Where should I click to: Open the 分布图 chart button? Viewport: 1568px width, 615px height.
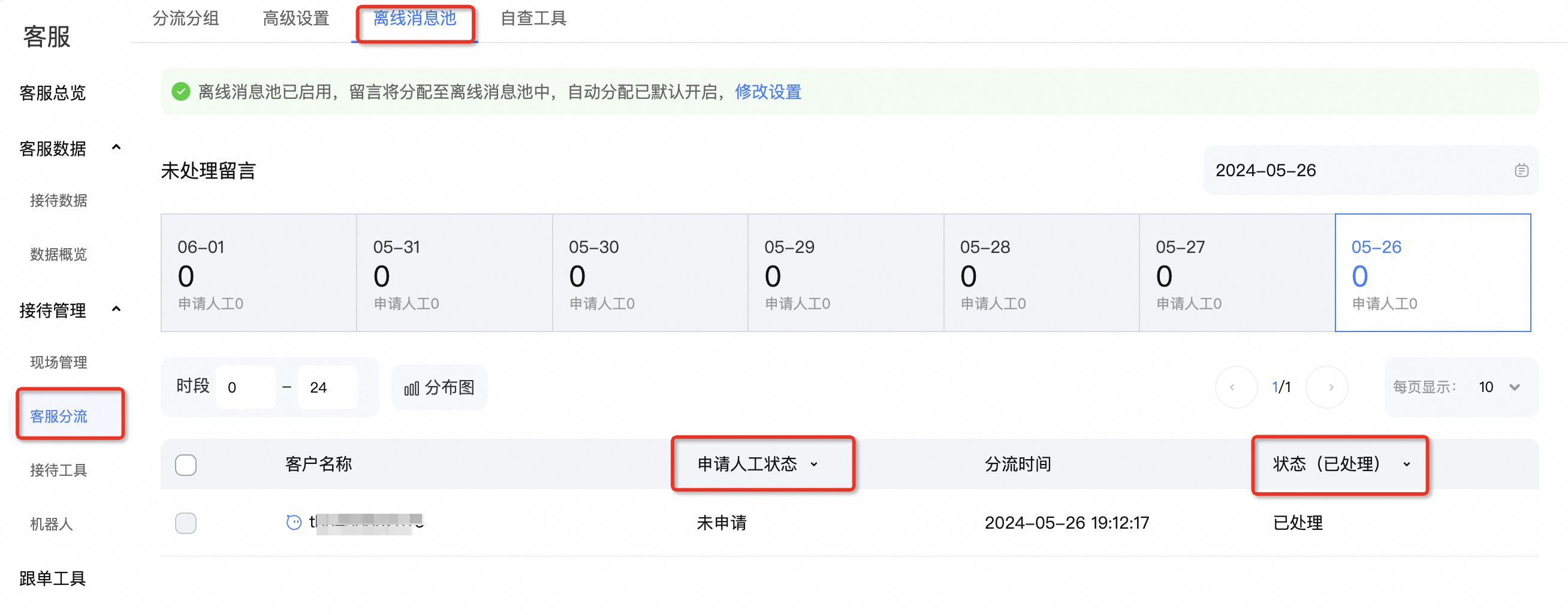pos(439,387)
